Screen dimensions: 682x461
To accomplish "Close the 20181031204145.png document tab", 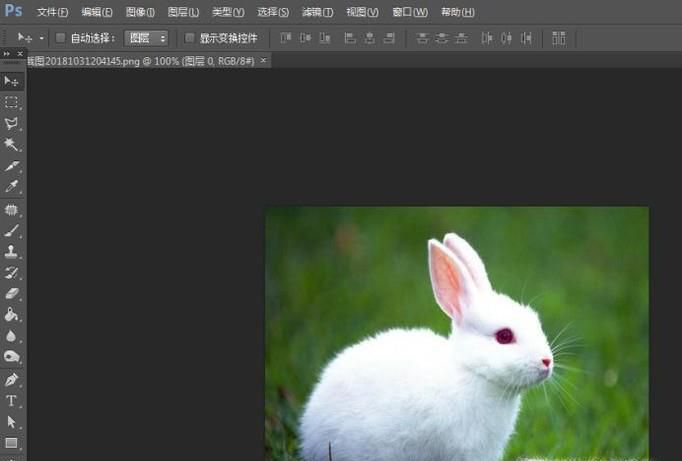I will (x=264, y=60).
